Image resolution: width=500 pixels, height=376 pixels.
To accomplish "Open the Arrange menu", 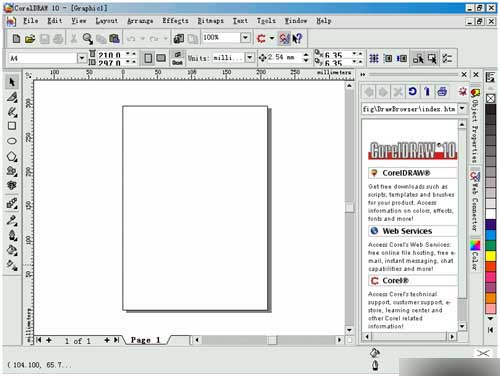I will tap(140, 21).
